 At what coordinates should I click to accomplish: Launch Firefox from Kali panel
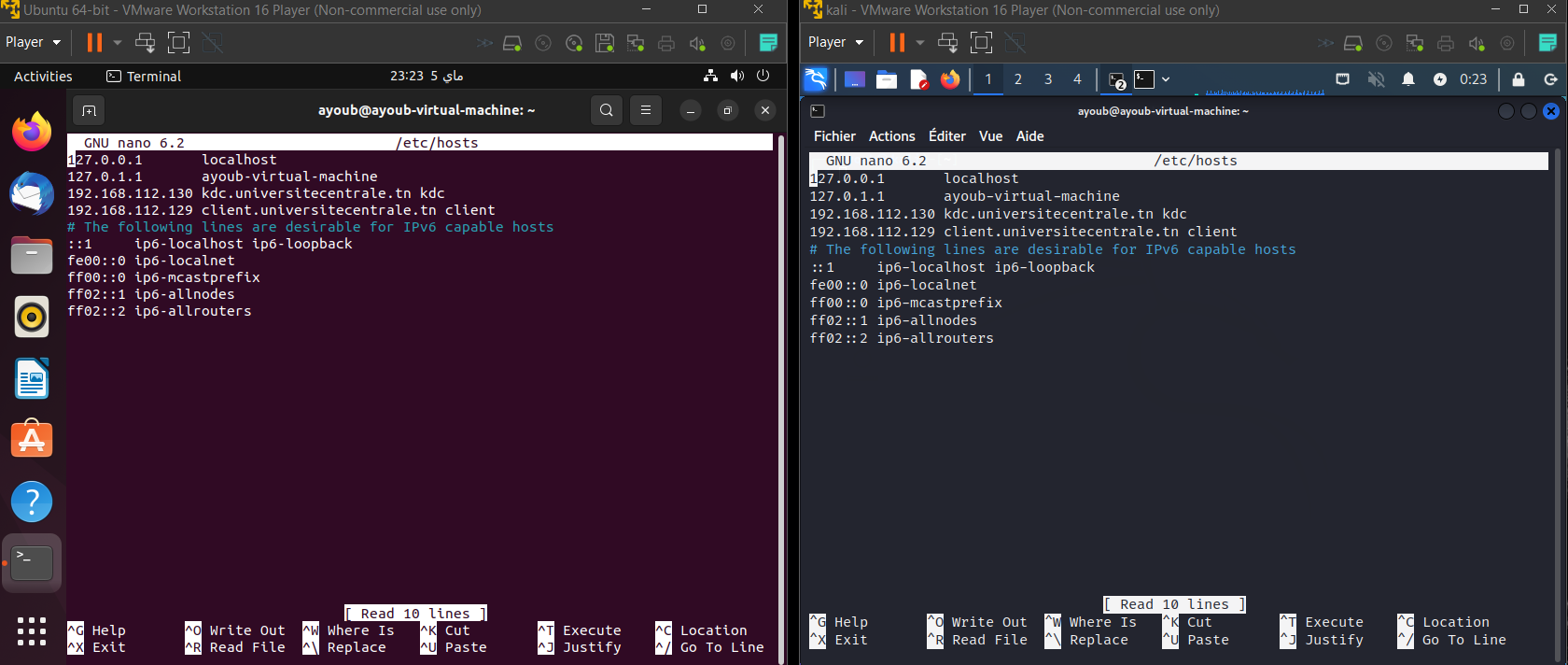point(950,79)
